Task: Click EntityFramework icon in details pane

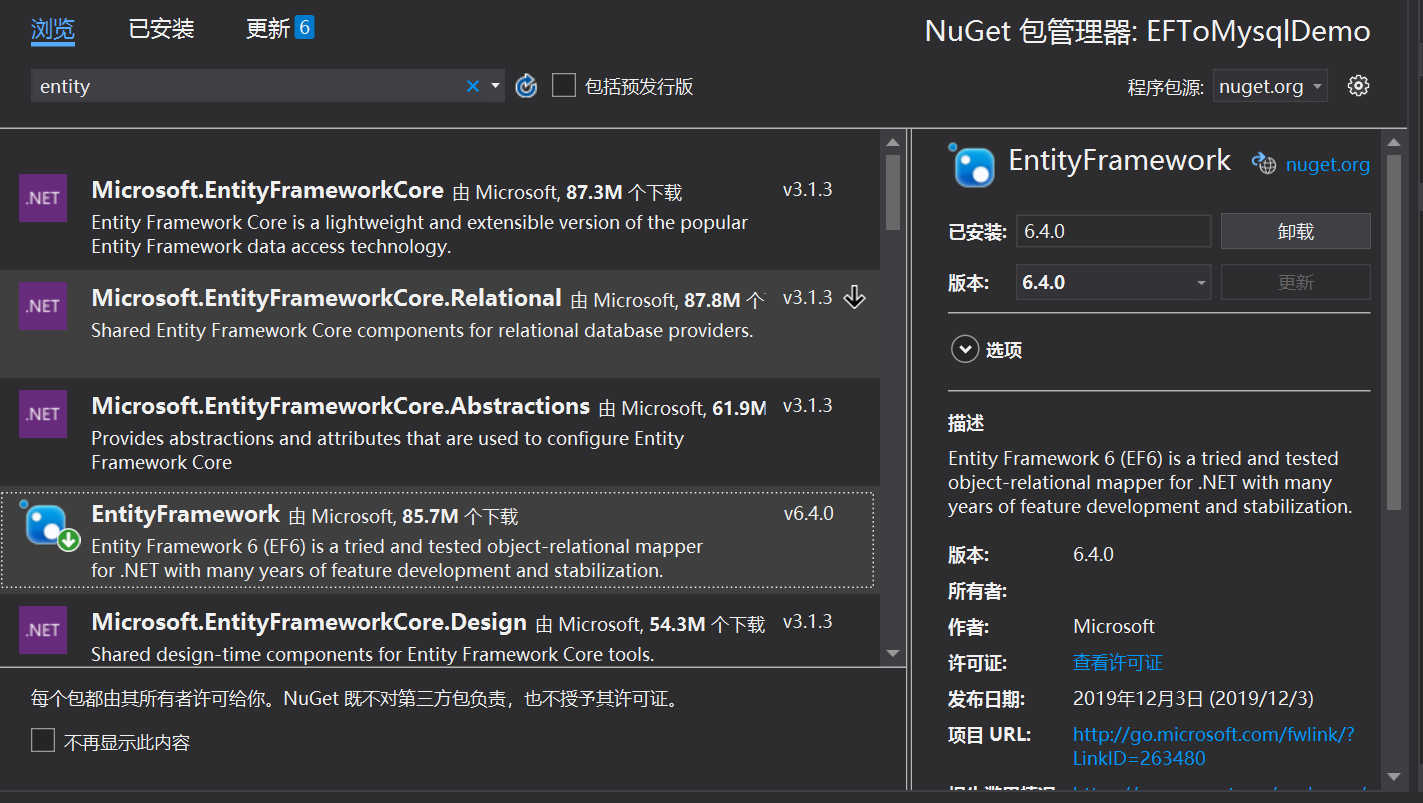Action: pos(972,164)
